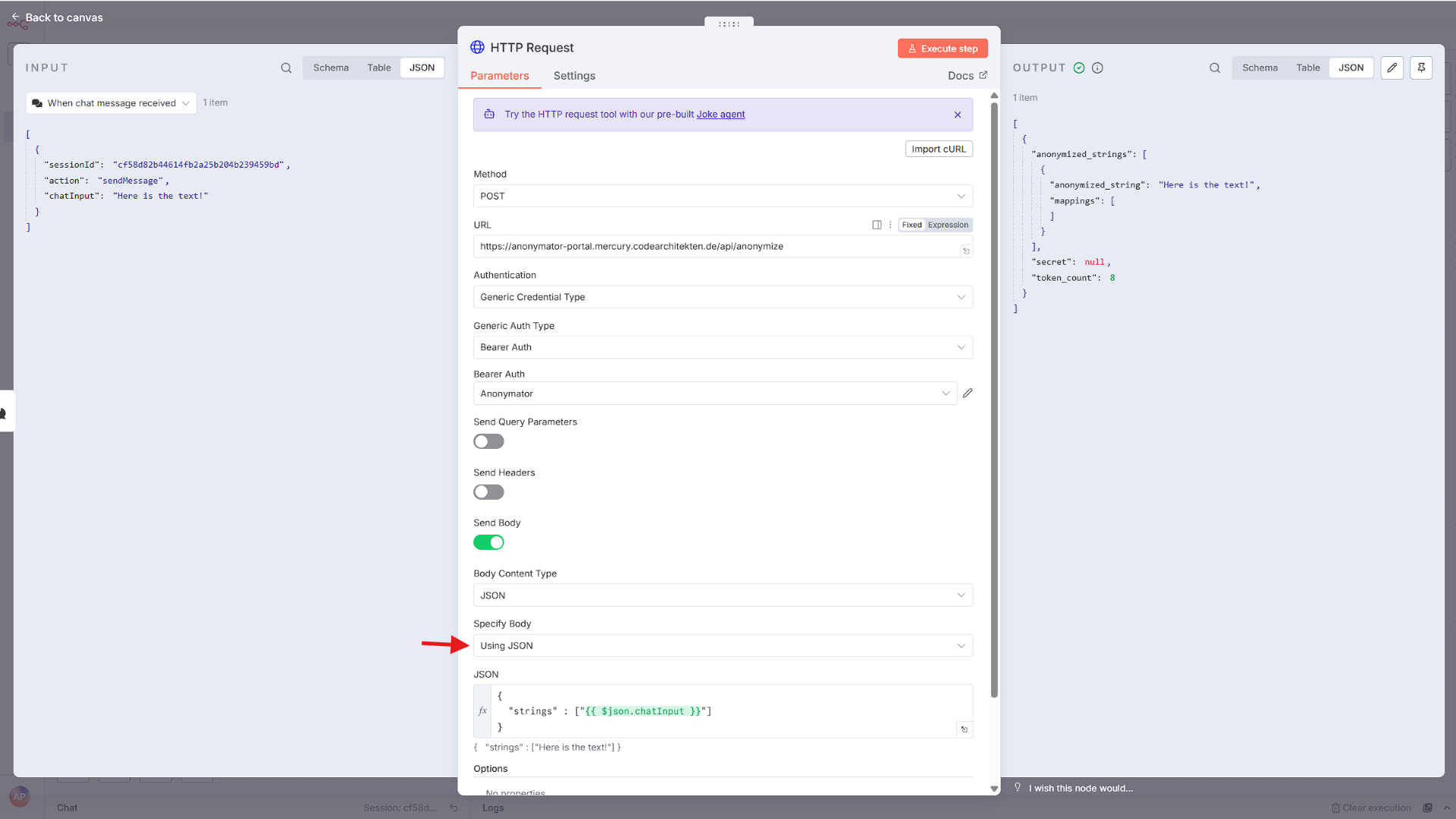Expand the JSON body editor
This screenshot has height=819, width=1456.
pyautogui.click(x=964, y=729)
